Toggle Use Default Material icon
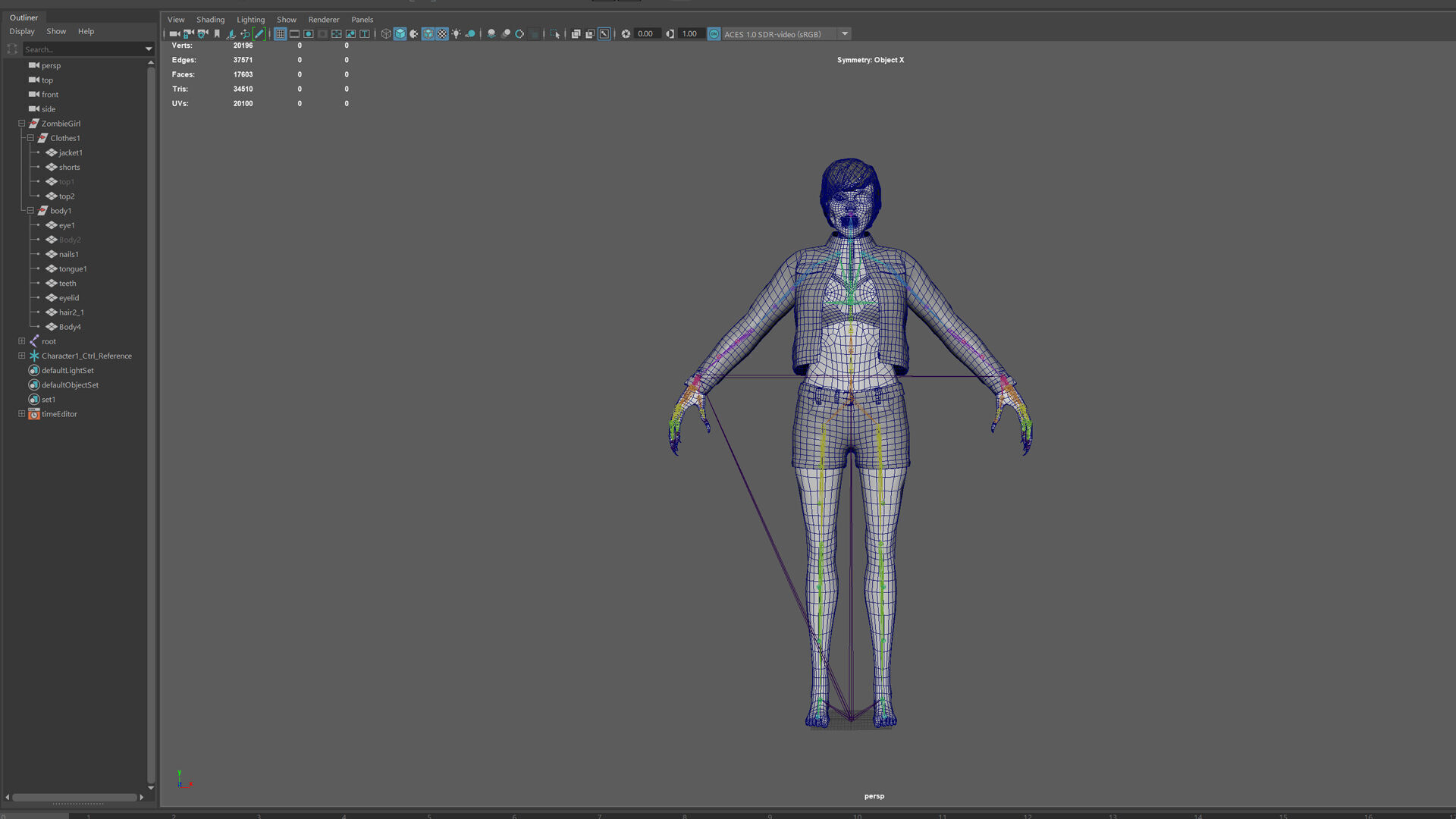This screenshot has height=819, width=1456. [414, 34]
